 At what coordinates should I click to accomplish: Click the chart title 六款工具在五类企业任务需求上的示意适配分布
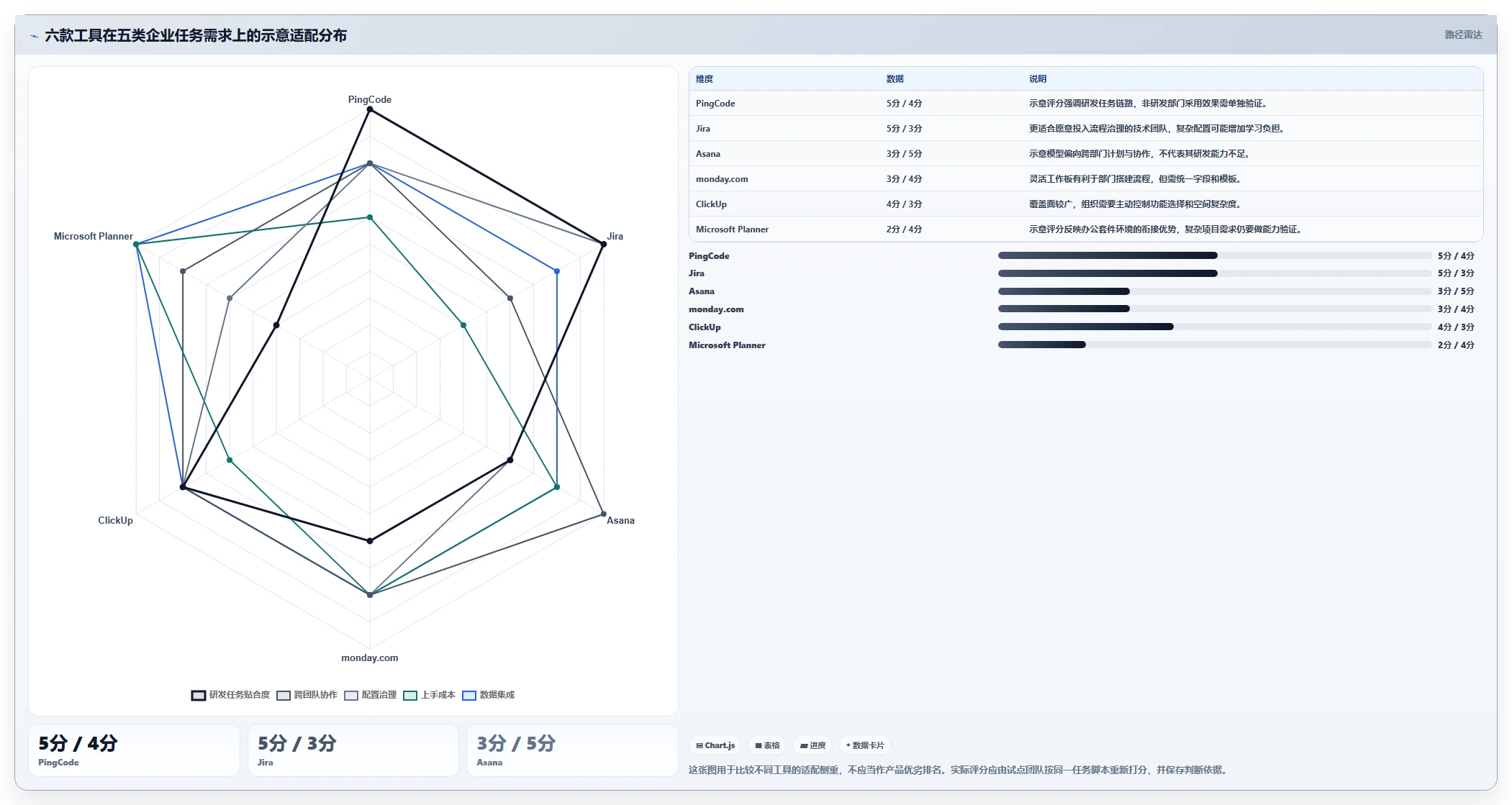point(196,35)
